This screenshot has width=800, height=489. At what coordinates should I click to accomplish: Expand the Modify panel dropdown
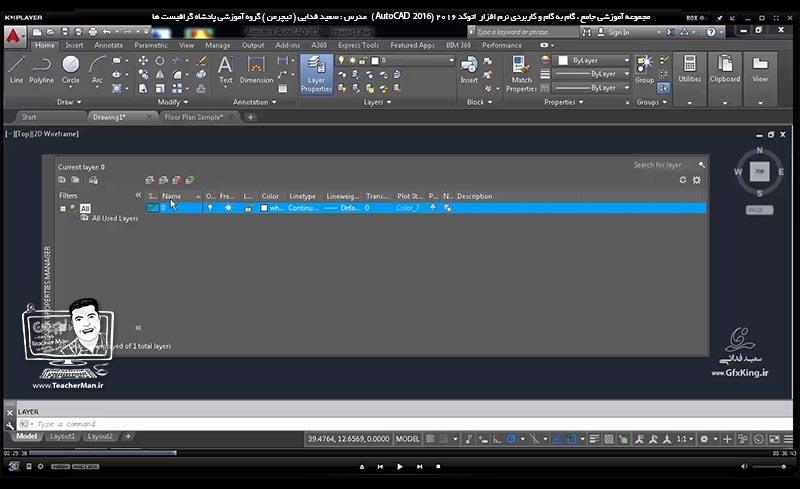(172, 102)
